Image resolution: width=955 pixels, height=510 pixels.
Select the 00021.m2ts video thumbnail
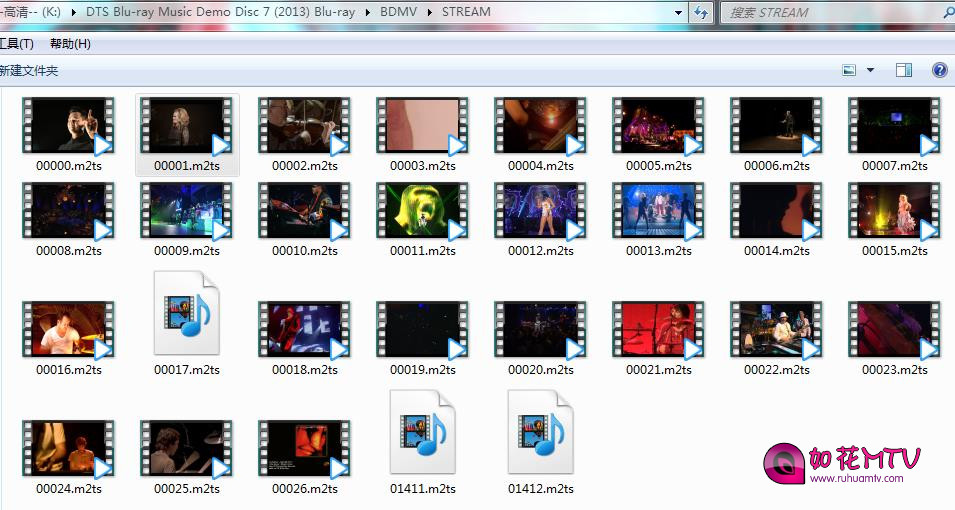pos(658,330)
